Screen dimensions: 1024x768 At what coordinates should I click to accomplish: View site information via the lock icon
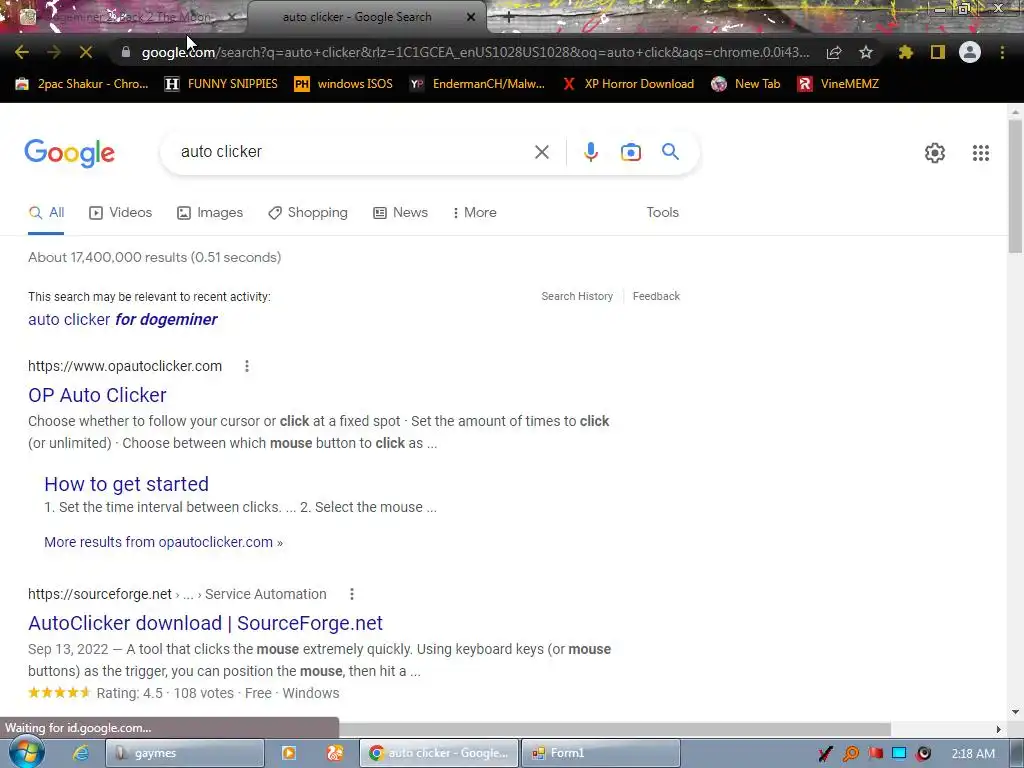[x=125, y=52]
